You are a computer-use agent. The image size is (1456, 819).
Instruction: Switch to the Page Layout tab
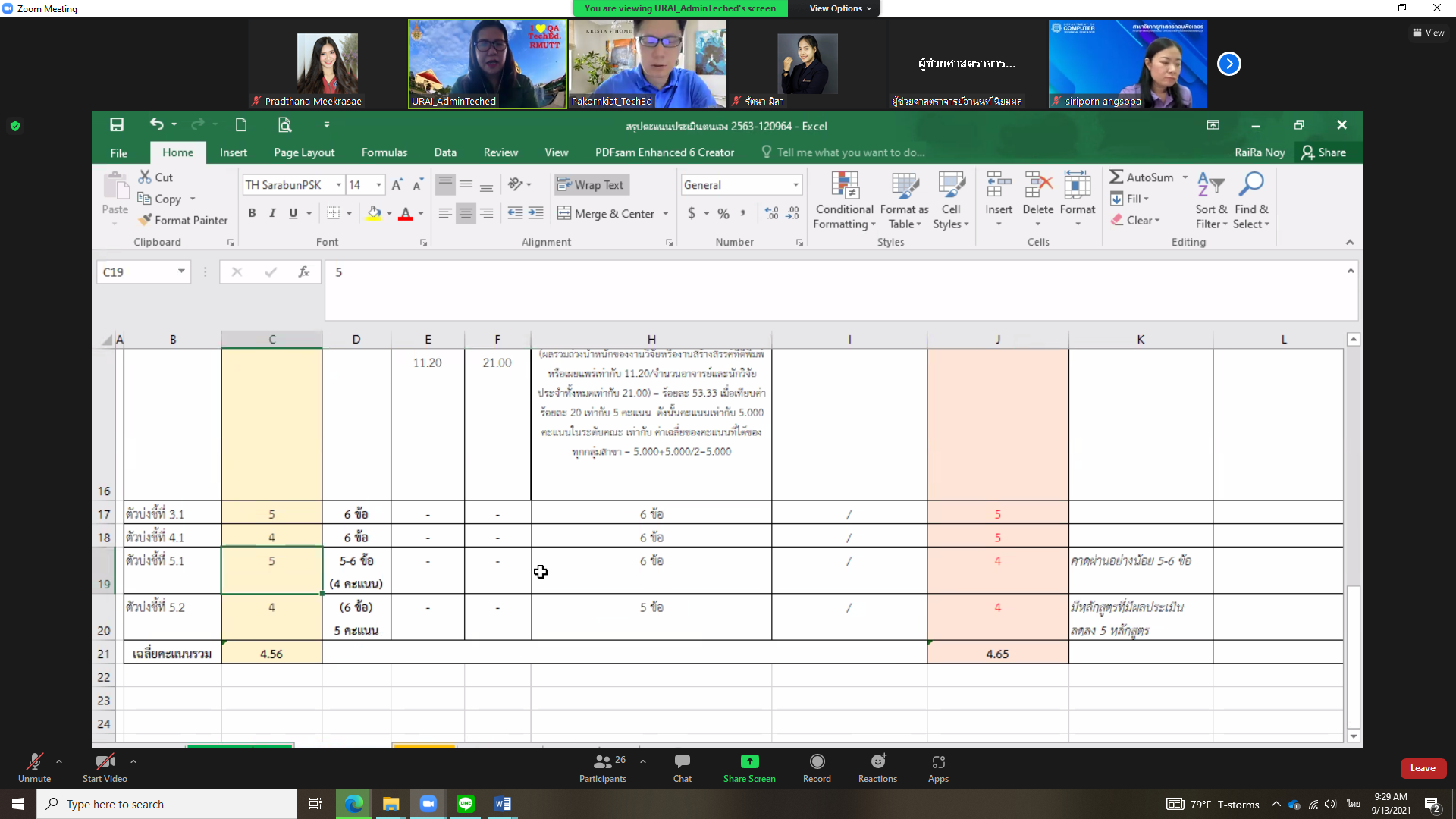304,152
